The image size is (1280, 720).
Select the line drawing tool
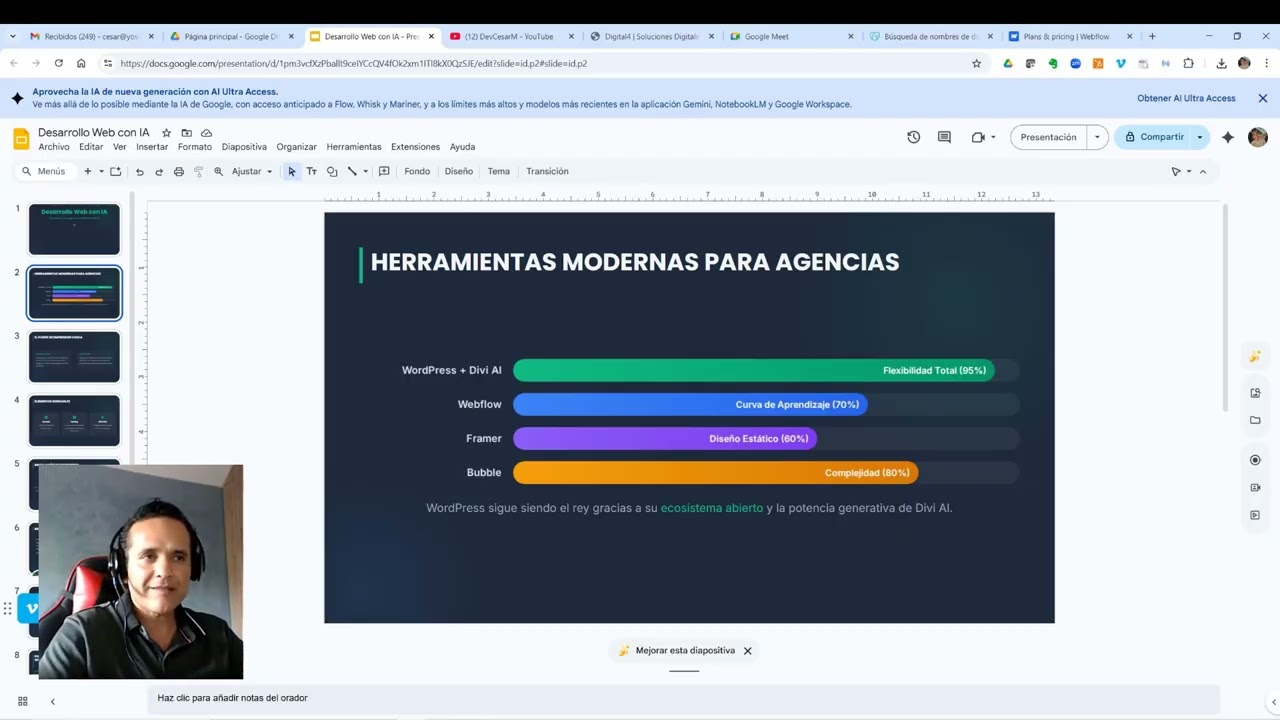[352, 172]
